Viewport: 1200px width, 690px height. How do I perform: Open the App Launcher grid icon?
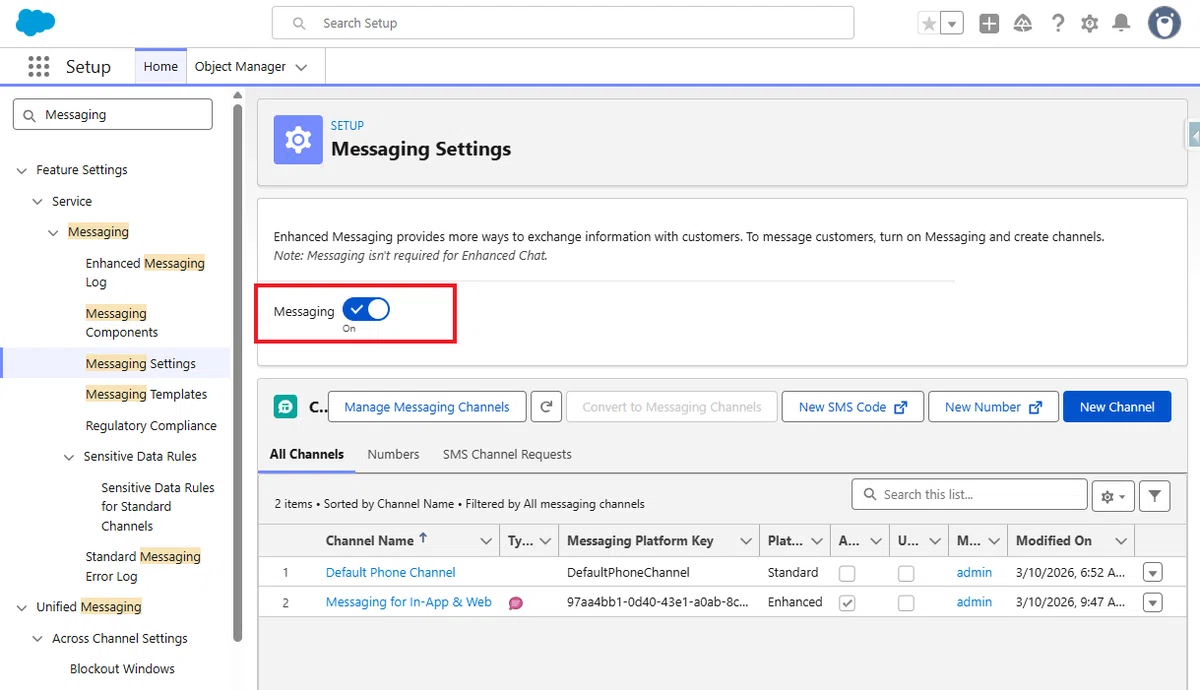[x=39, y=67]
